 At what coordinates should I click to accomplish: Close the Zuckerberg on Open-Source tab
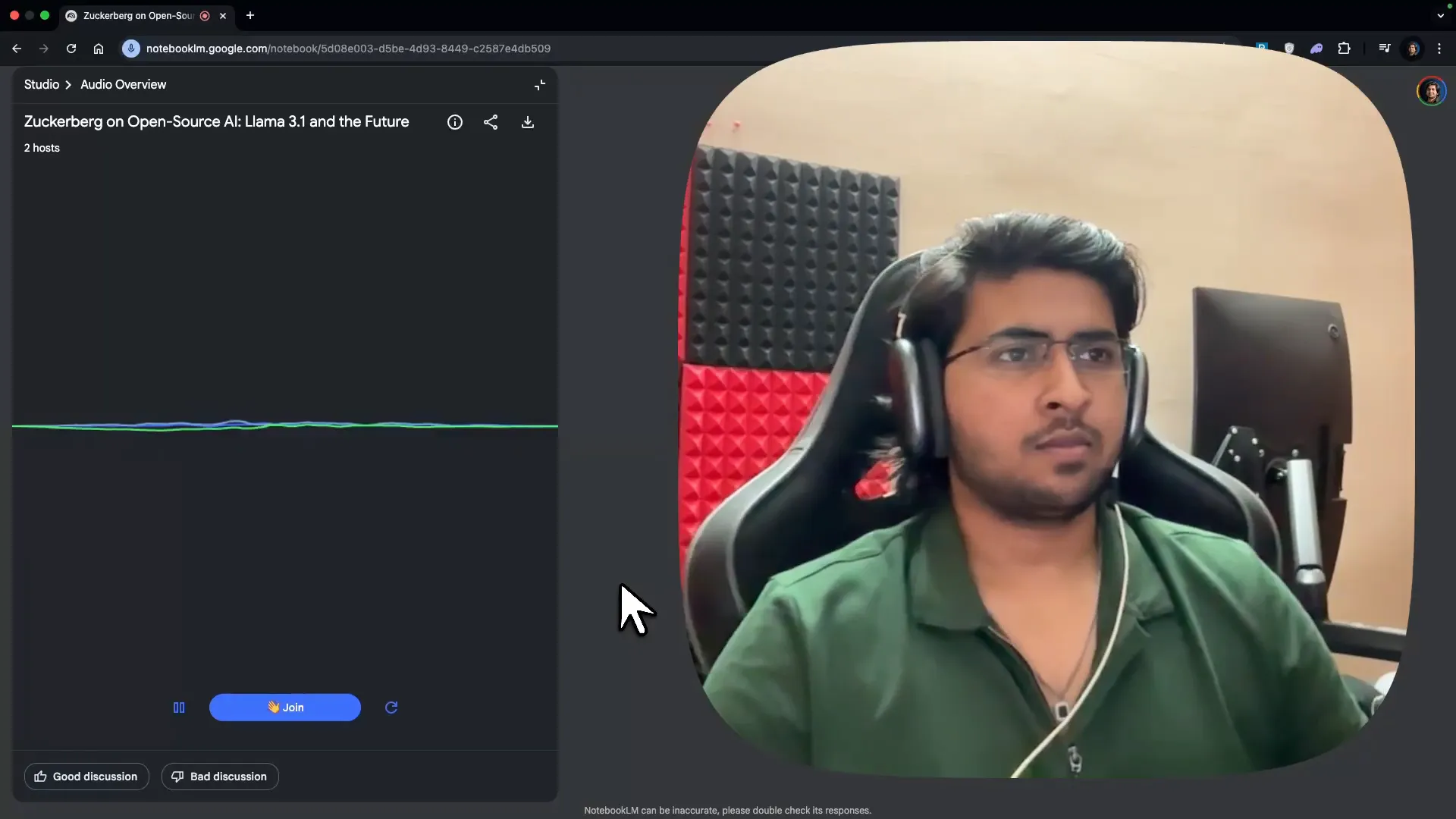pyautogui.click(x=223, y=16)
